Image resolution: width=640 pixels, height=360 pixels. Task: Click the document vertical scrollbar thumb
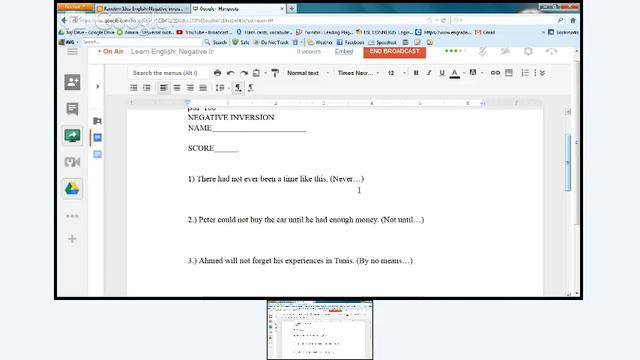point(568,162)
